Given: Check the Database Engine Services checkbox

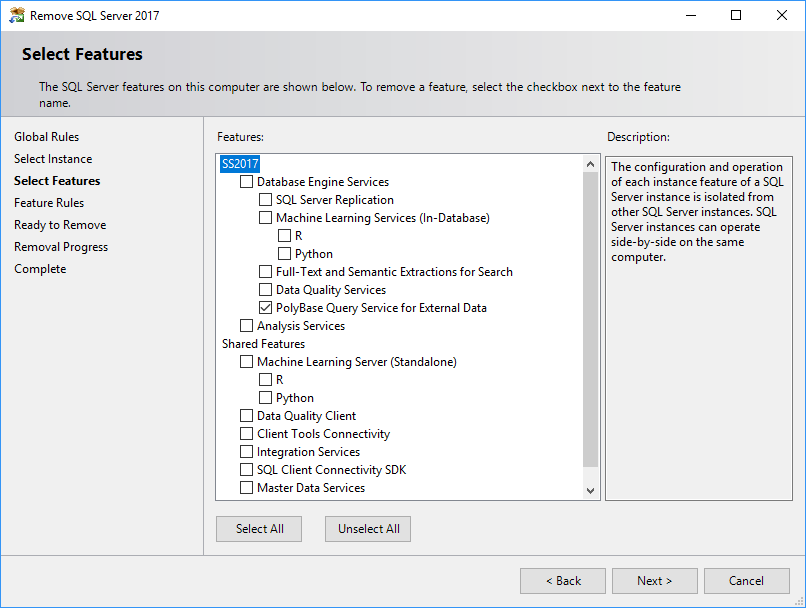Looking at the screenshot, I should coord(247,182).
